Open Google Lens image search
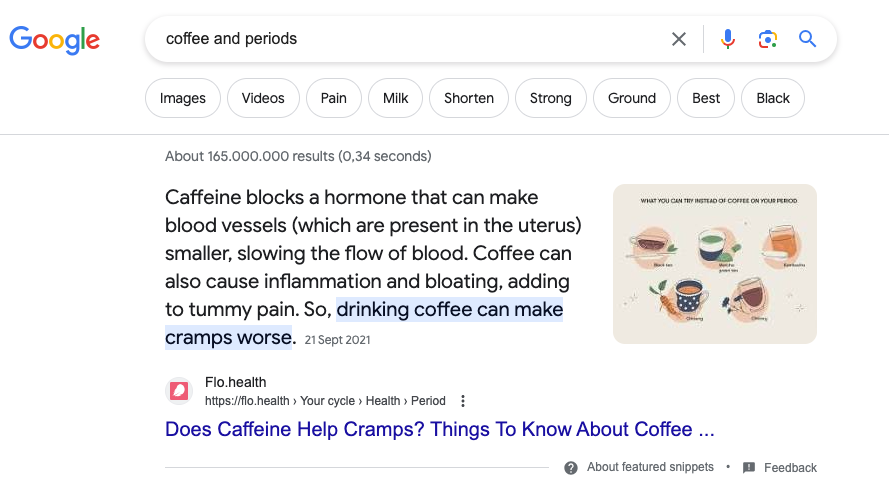The width and height of the screenshot is (889, 491). click(x=767, y=39)
